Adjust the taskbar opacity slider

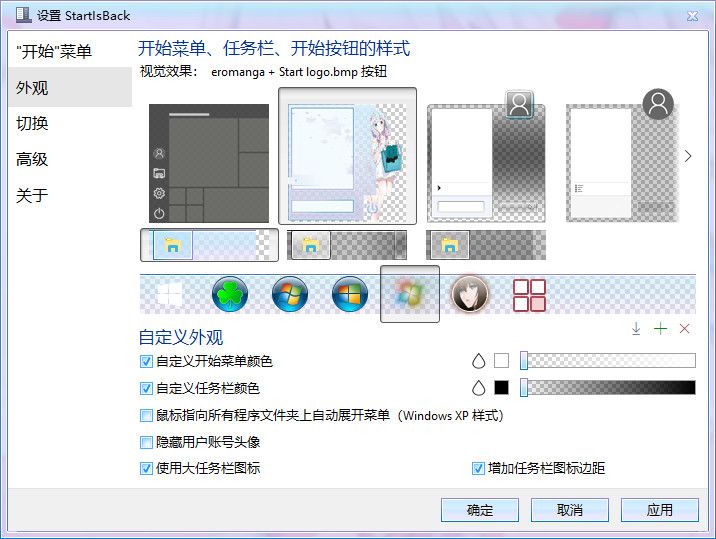click(x=608, y=387)
